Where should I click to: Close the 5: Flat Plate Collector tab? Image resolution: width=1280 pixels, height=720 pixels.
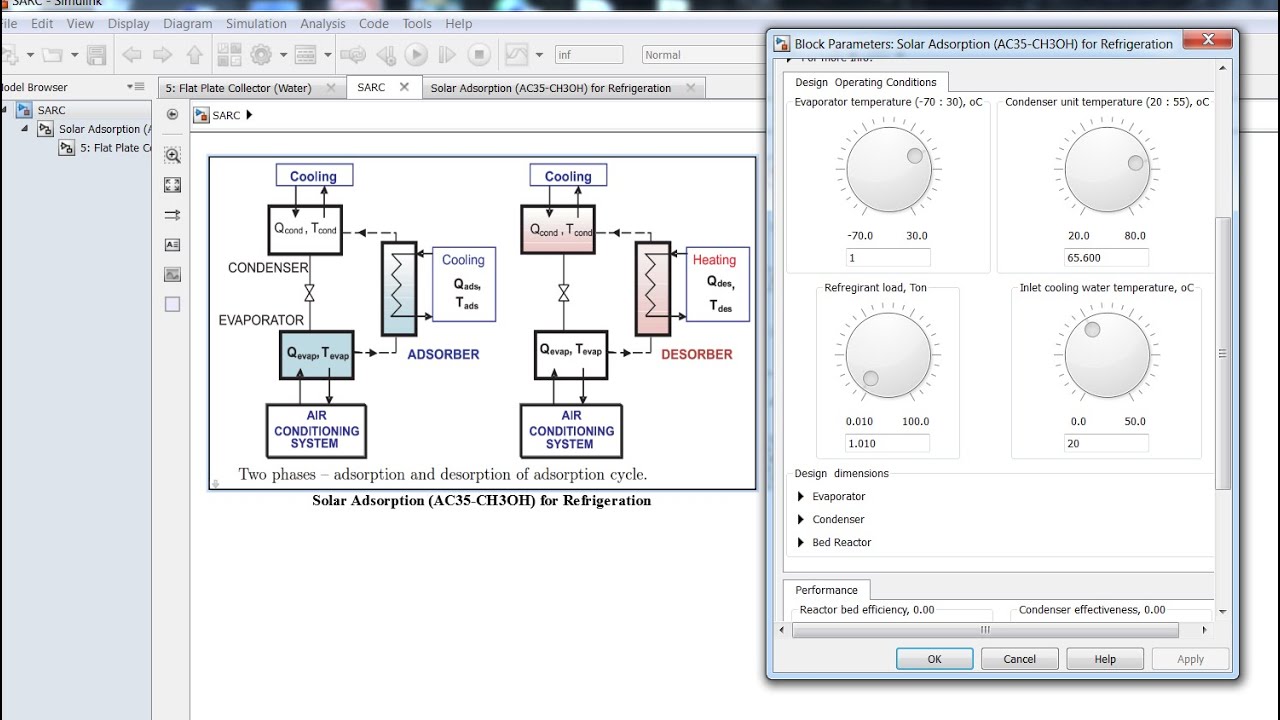(331, 87)
